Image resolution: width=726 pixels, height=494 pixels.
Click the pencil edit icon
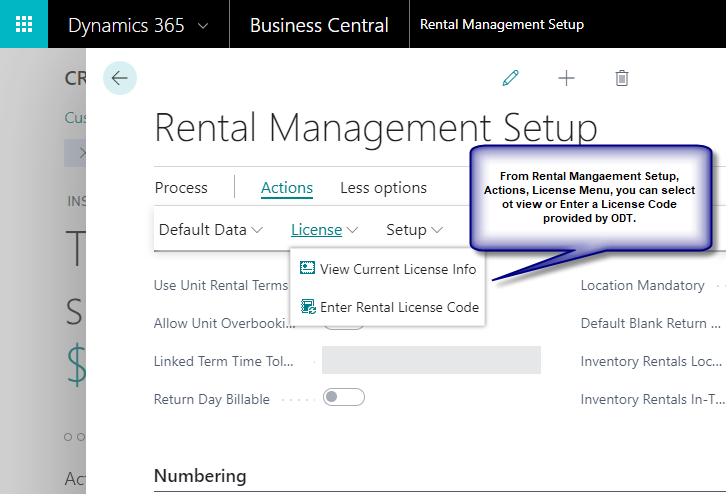pos(510,78)
